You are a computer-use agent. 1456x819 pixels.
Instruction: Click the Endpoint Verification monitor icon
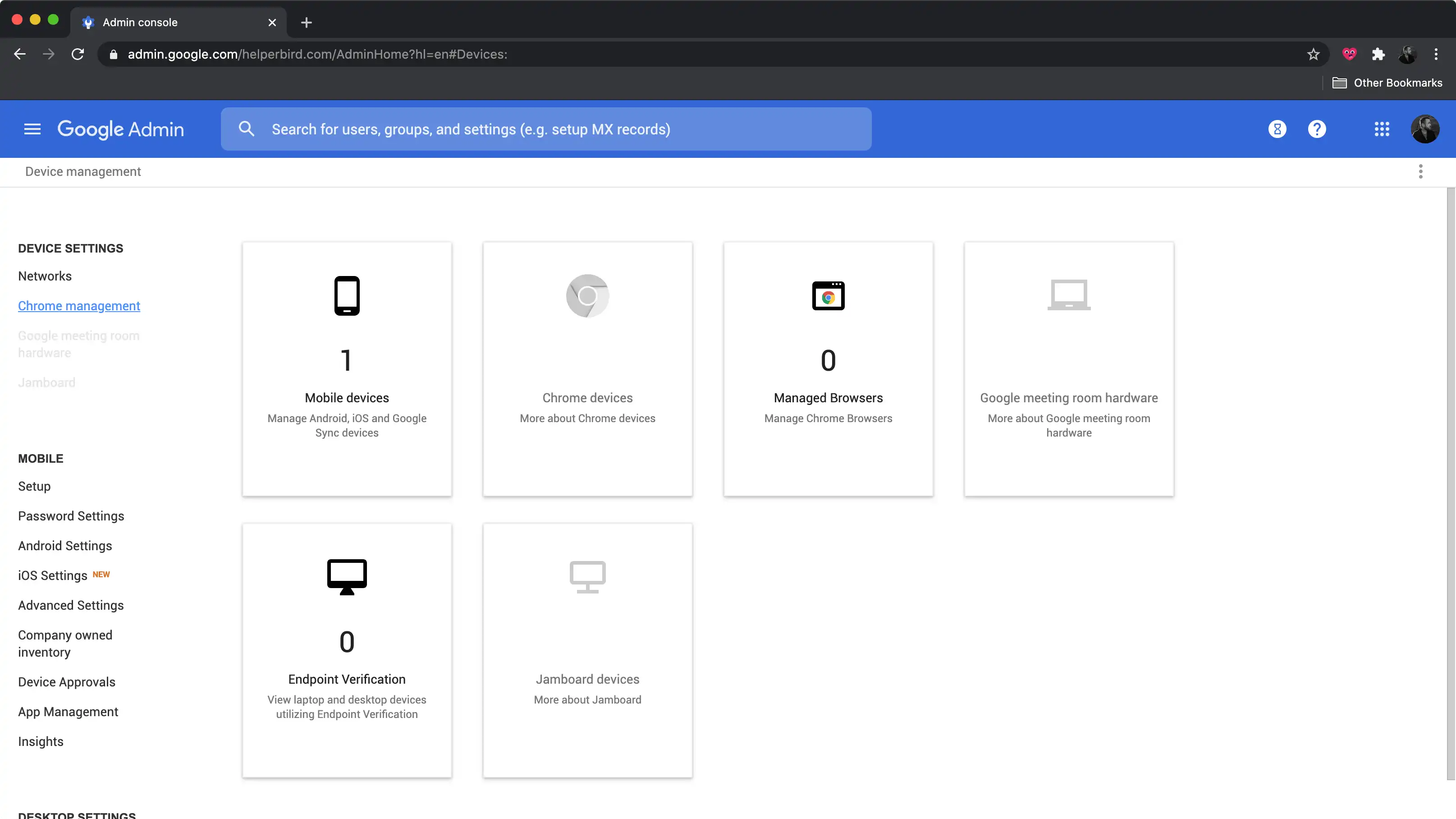(x=347, y=577)
